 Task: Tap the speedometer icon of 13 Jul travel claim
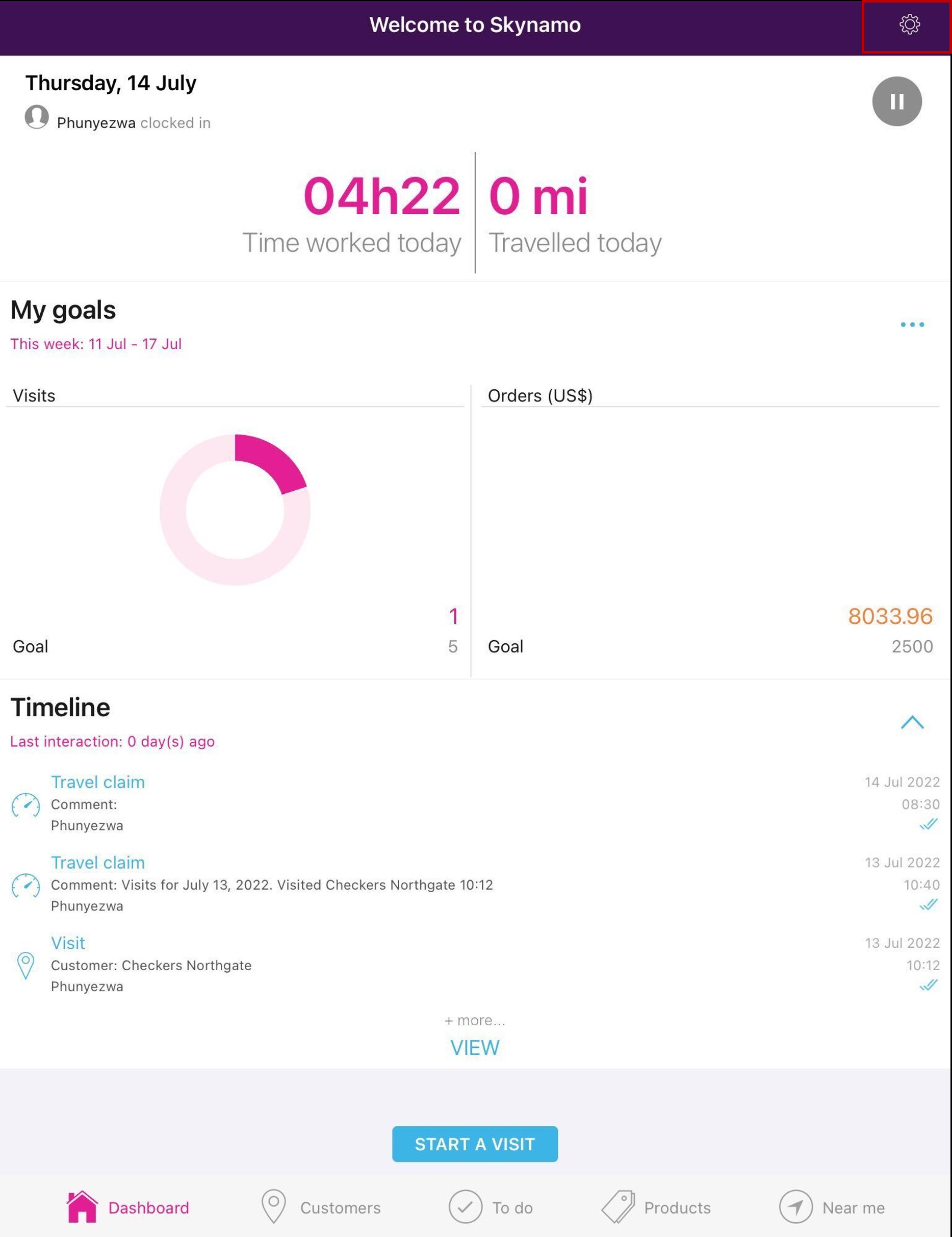pos(25,885)
